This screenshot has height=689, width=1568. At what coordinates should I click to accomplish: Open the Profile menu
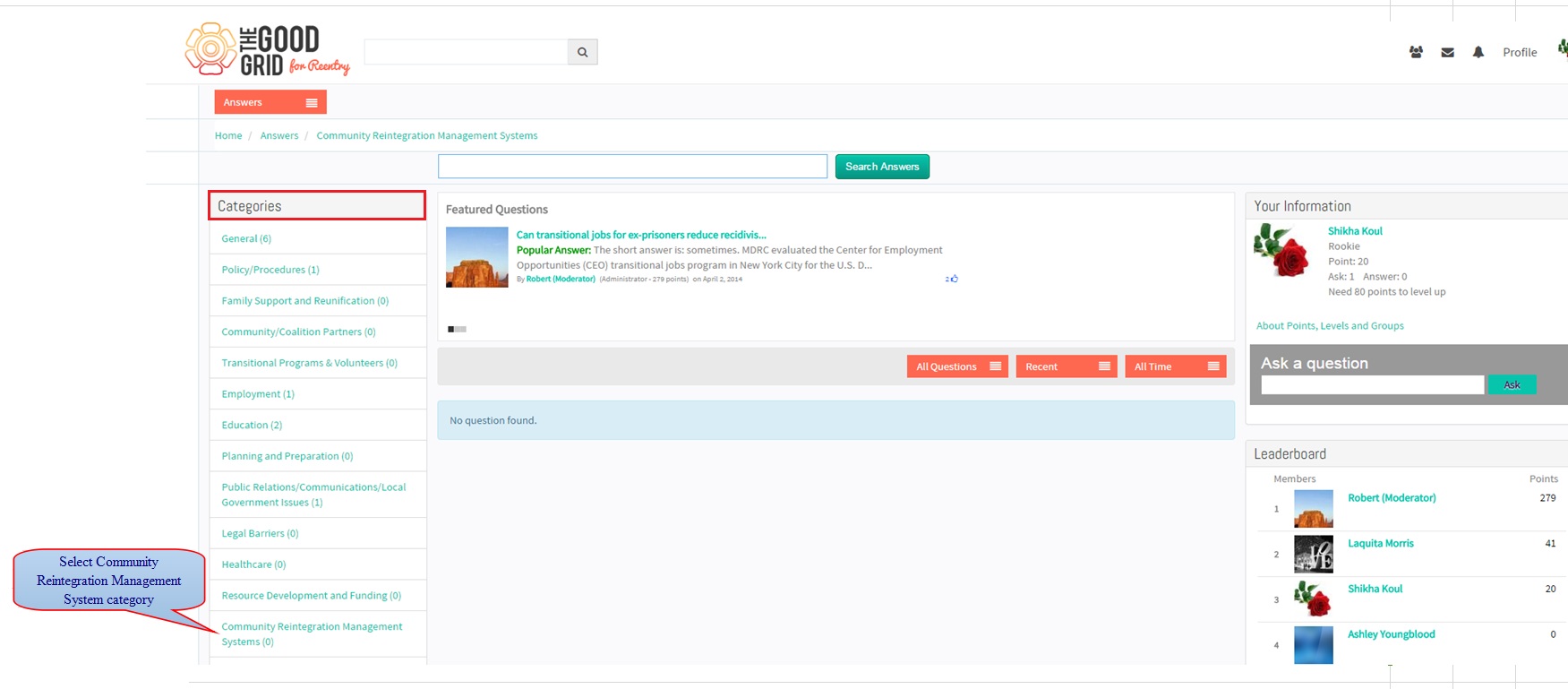(1520, 52)
